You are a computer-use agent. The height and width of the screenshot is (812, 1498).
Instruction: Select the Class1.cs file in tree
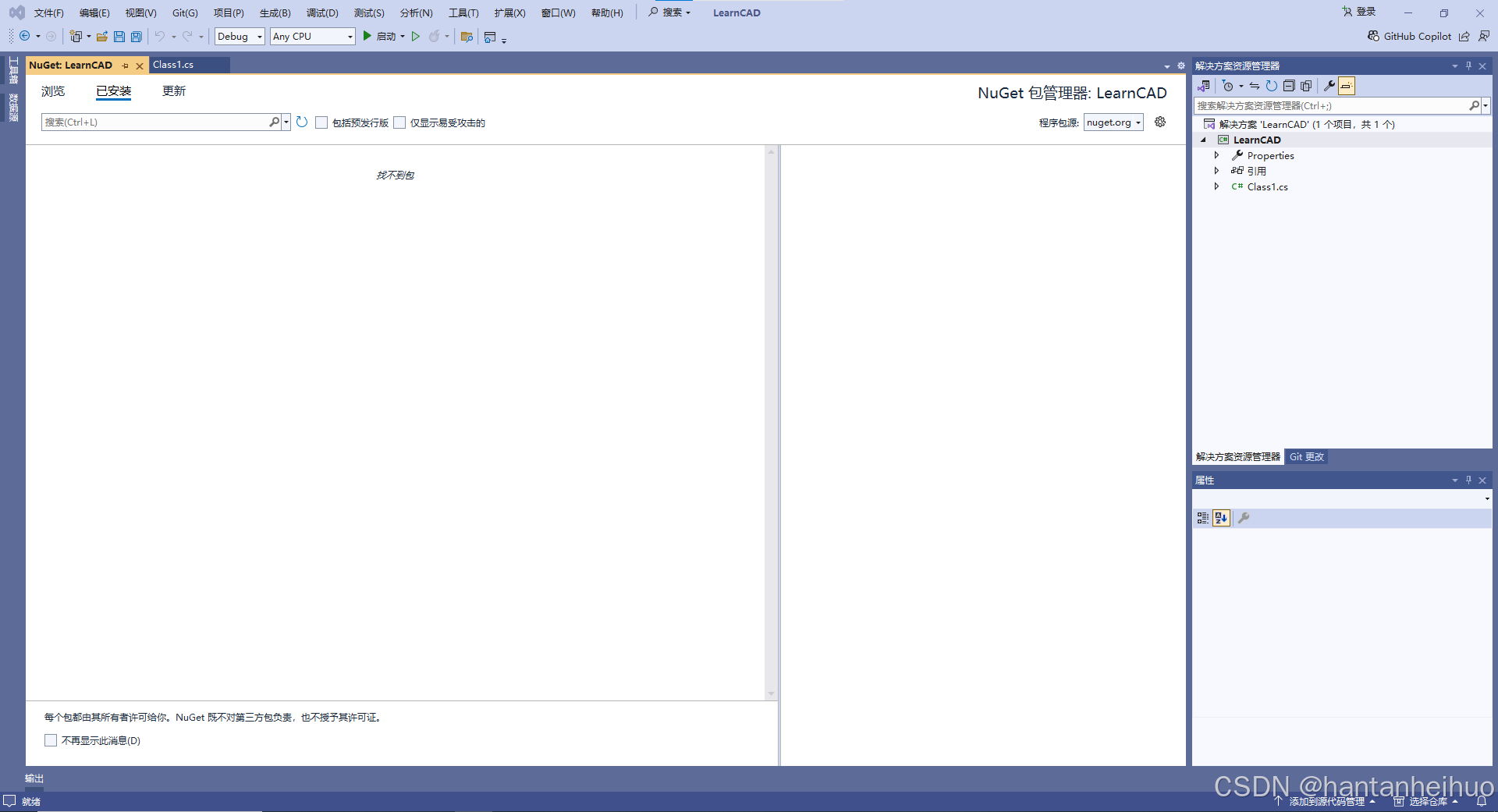pyautogui.click(x=1267, y=186)
